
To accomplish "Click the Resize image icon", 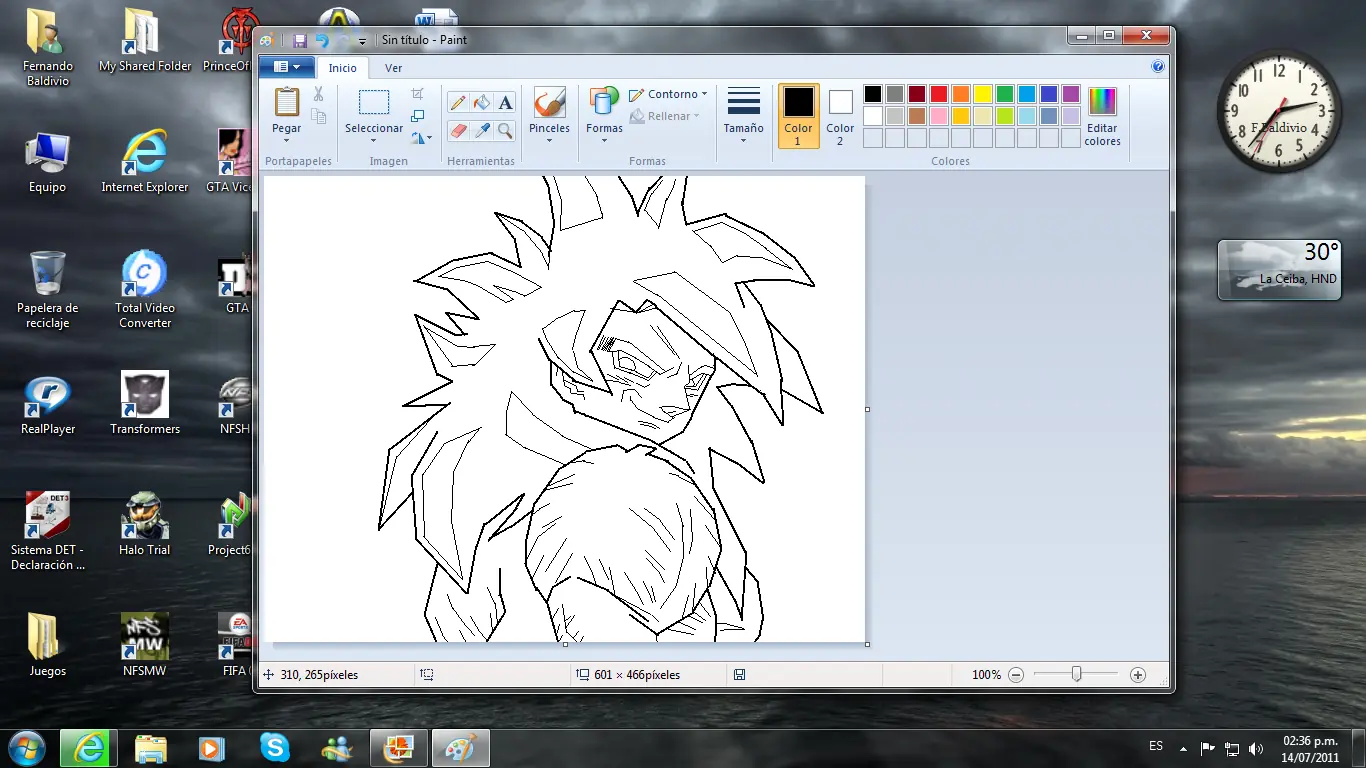I will (418, 116).
